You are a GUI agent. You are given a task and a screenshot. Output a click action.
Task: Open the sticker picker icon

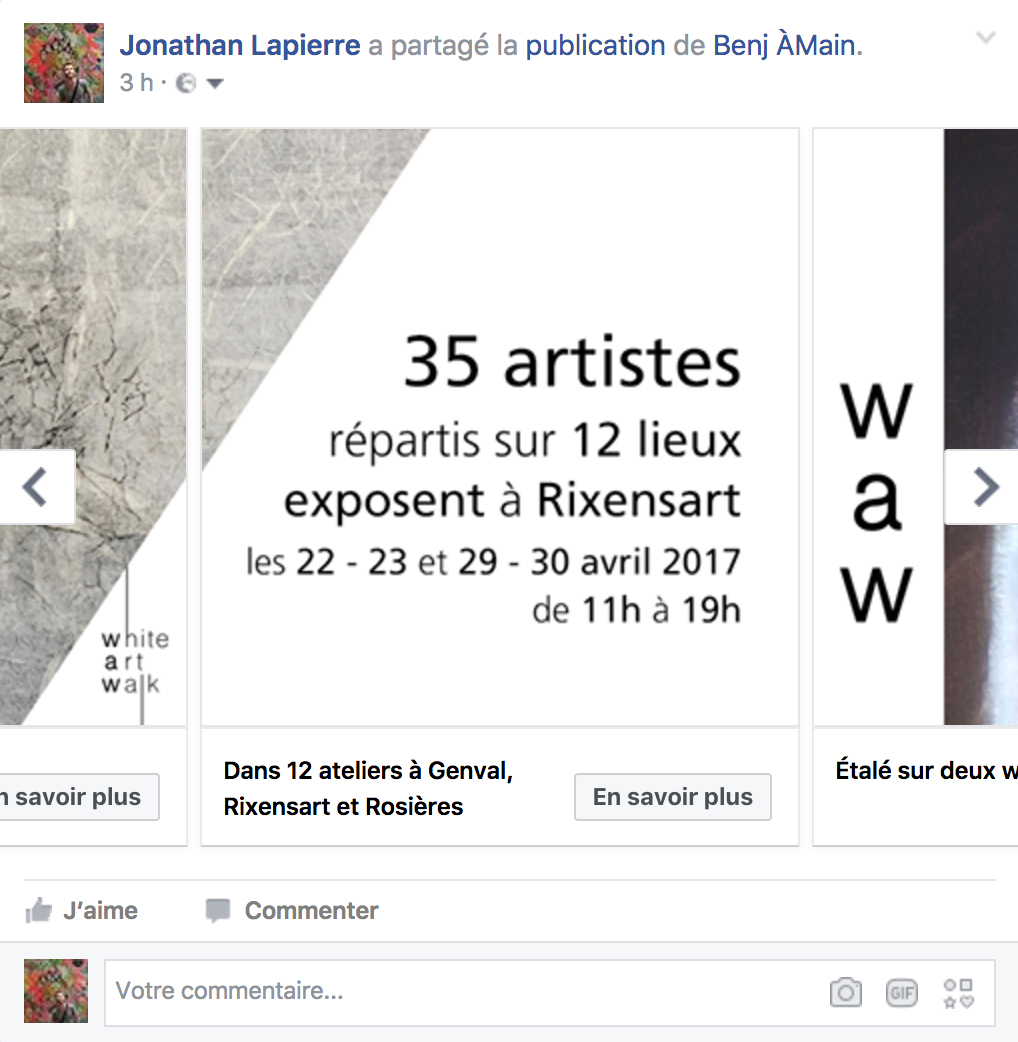pyautogui.click(x=959, y=993)
